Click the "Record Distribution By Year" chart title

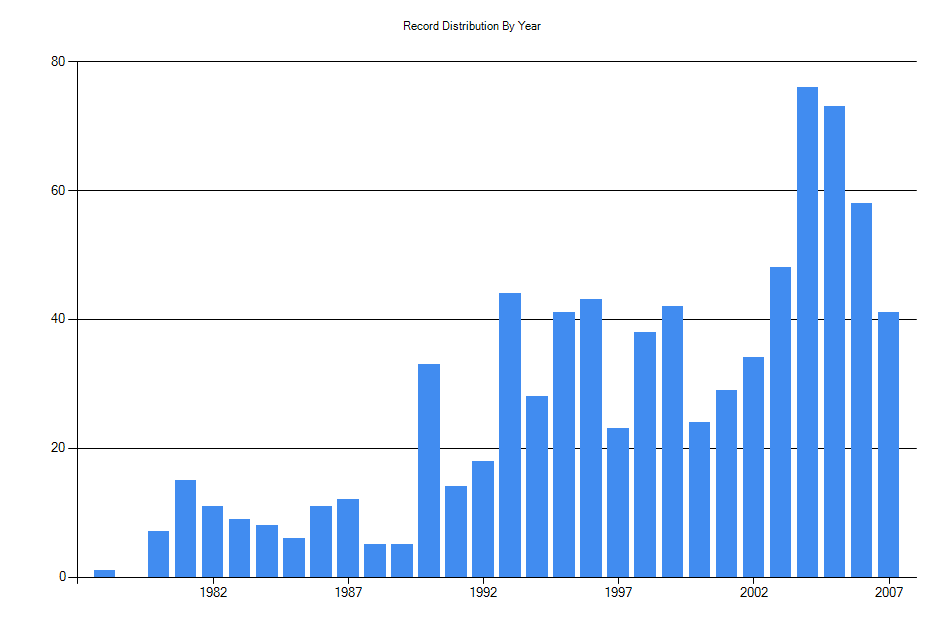click(472, 26)
